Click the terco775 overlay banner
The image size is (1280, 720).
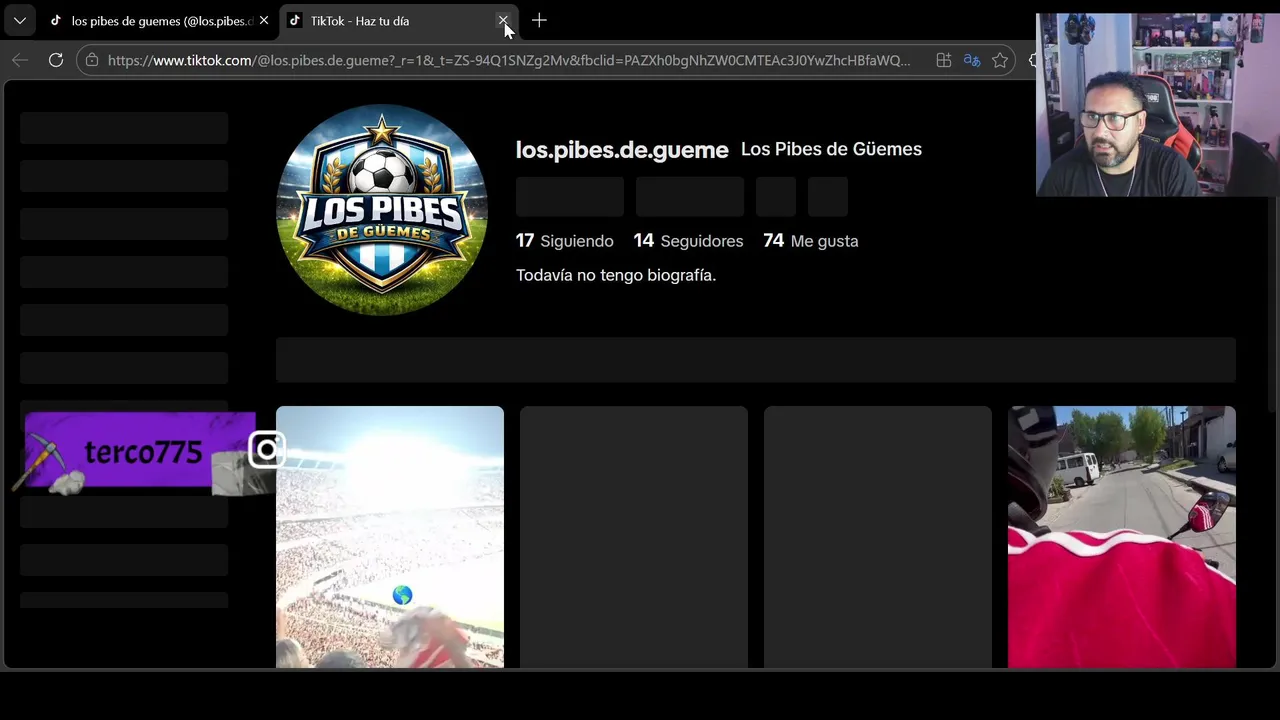pyautogui.click(x=140, y=452)
